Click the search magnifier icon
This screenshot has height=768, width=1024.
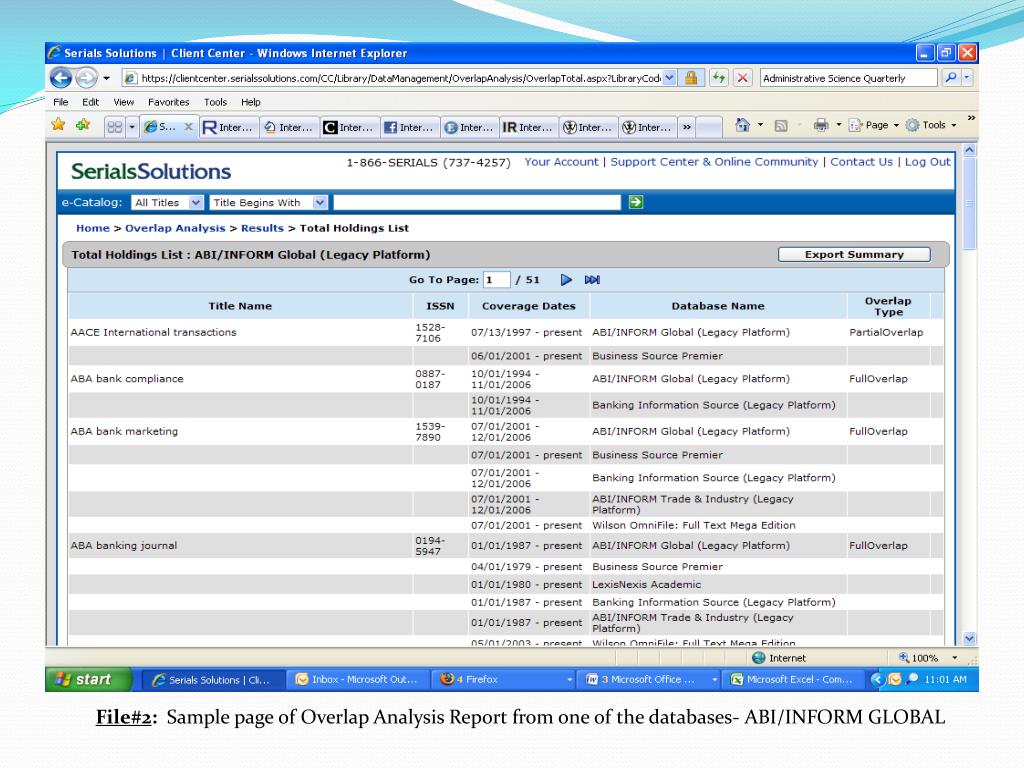click(x=951, y=78)
